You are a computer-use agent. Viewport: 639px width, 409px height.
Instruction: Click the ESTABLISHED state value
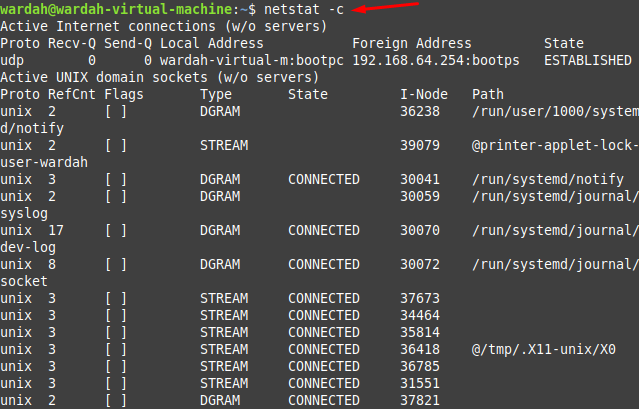click(x=588, y=60)
